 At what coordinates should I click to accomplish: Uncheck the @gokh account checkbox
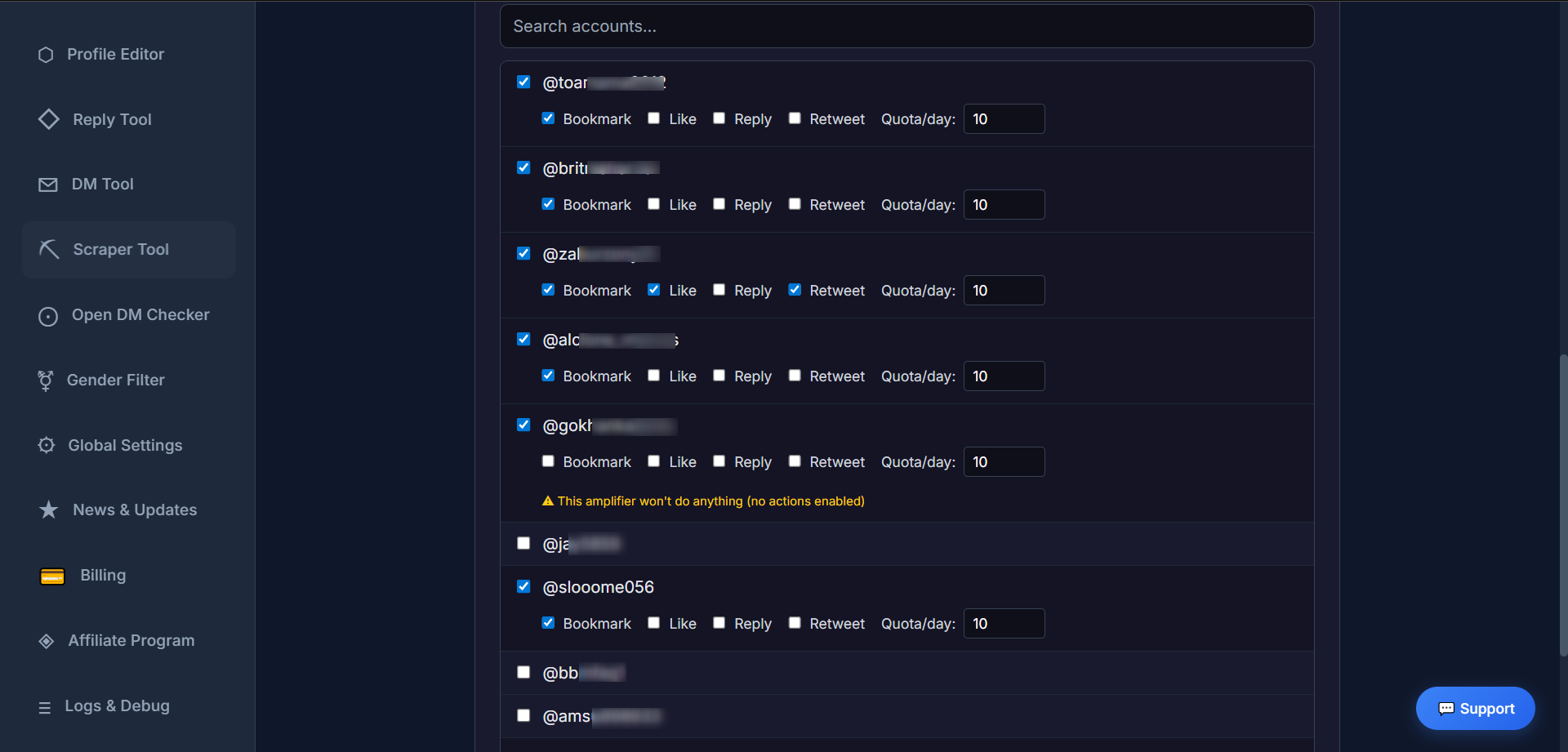pyautogui.click(x=523, y=425)
